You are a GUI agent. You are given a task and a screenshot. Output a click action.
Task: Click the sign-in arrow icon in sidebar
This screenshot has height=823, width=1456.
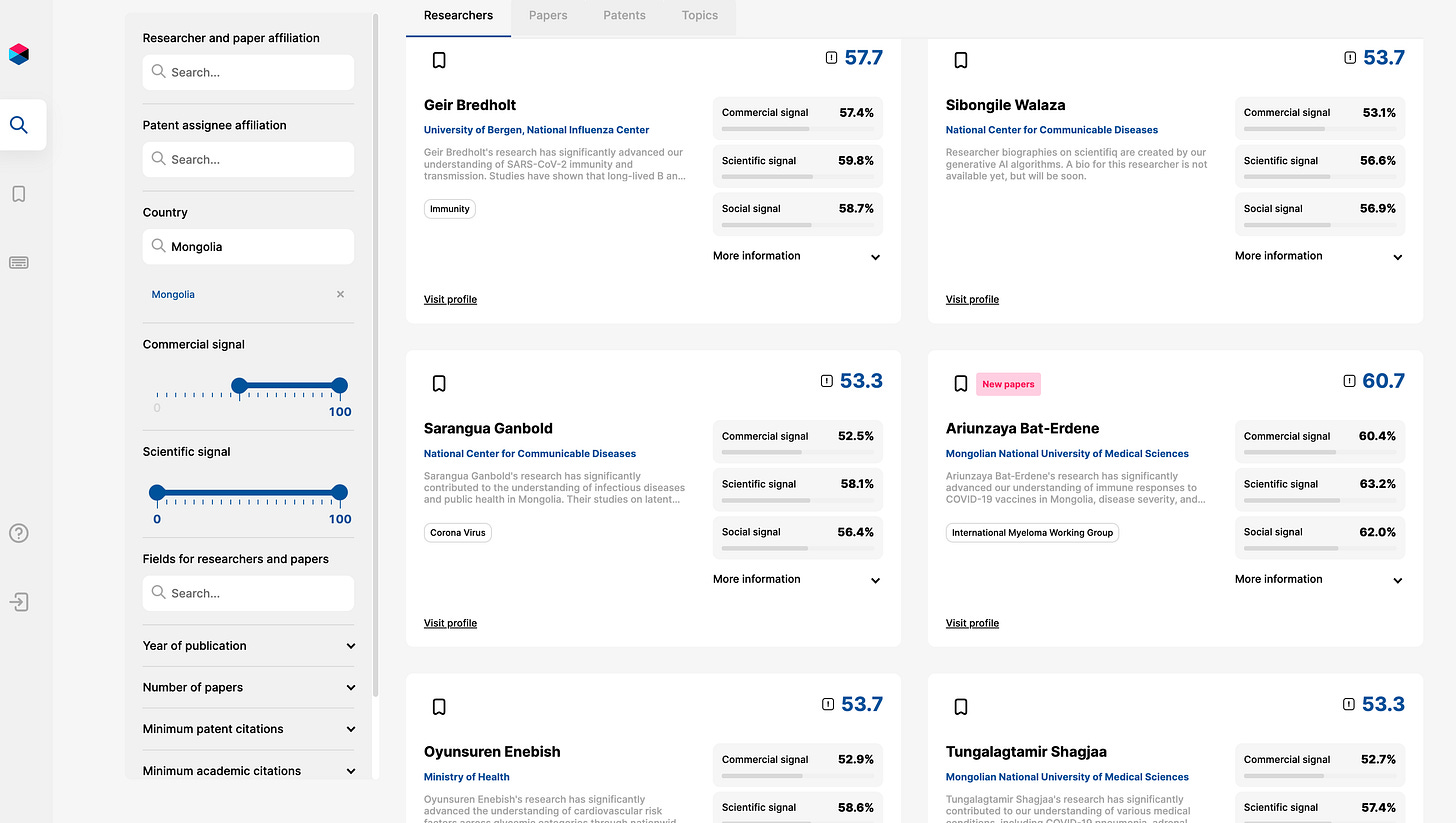tap(18, 602)
